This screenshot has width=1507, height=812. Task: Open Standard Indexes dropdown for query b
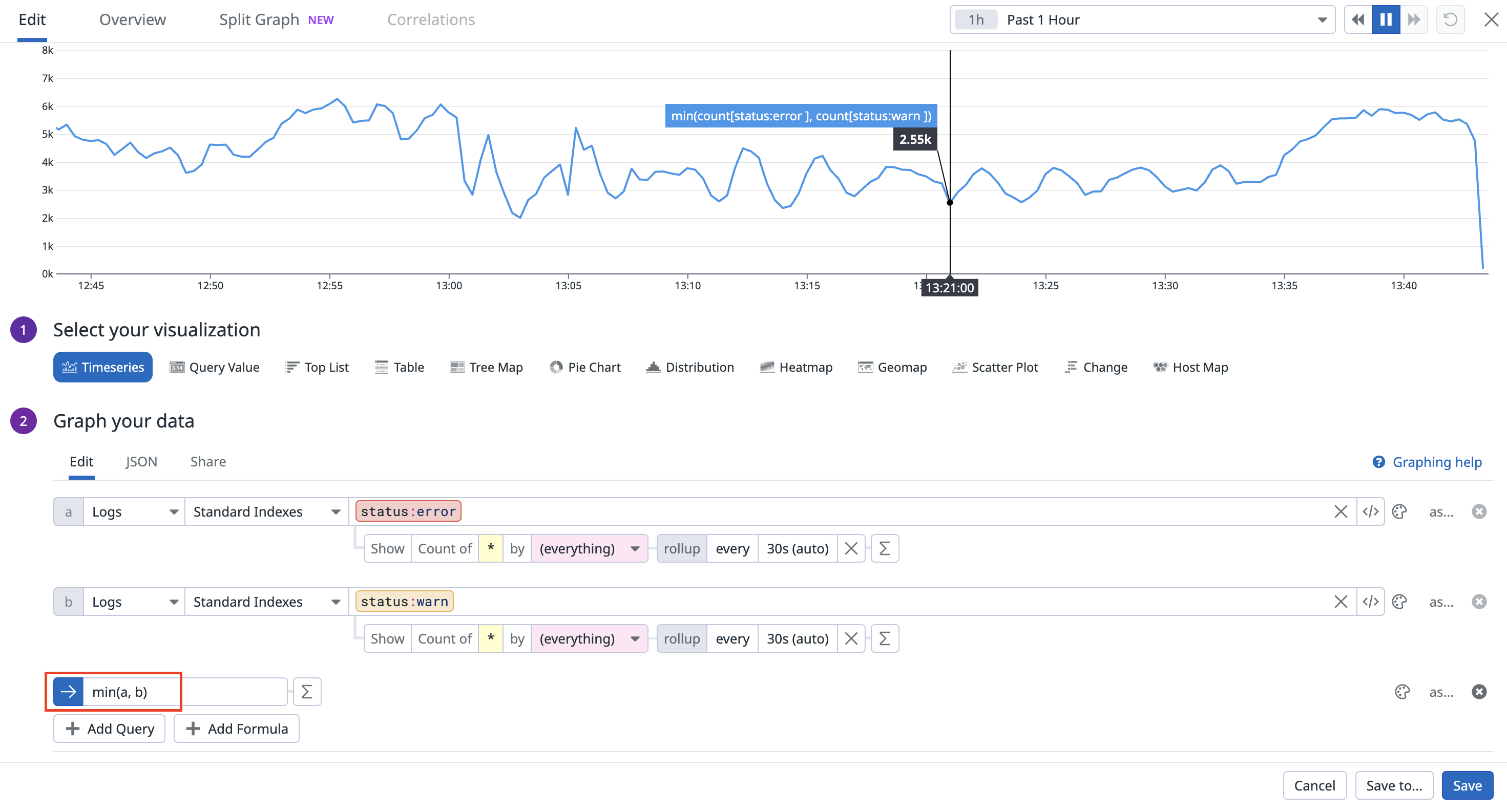266,602
